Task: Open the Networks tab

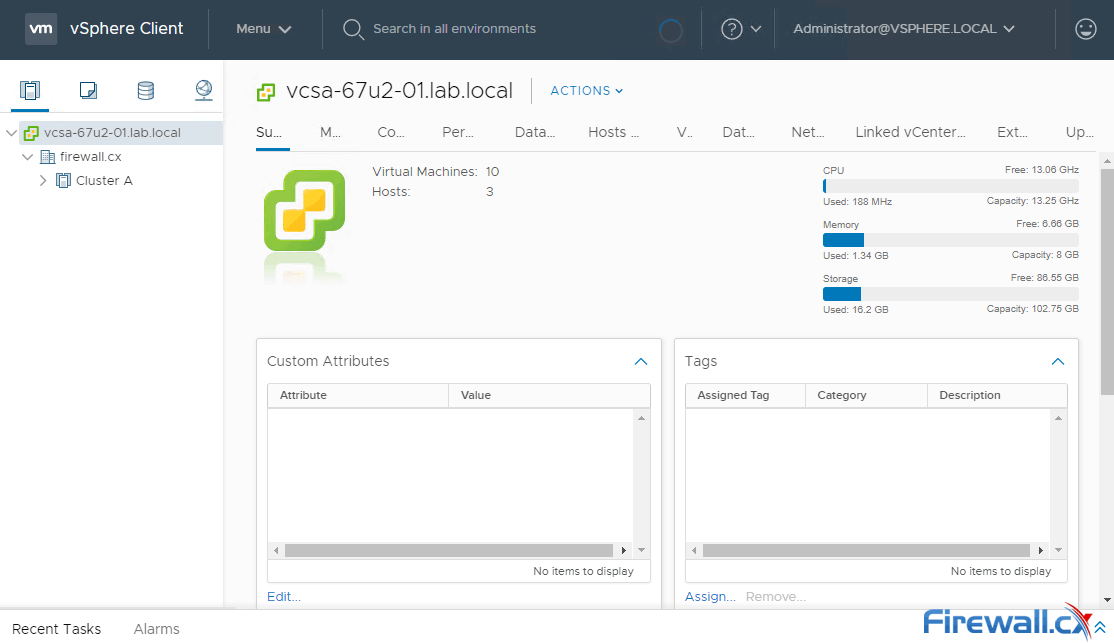Action: [x=808, y=133]
